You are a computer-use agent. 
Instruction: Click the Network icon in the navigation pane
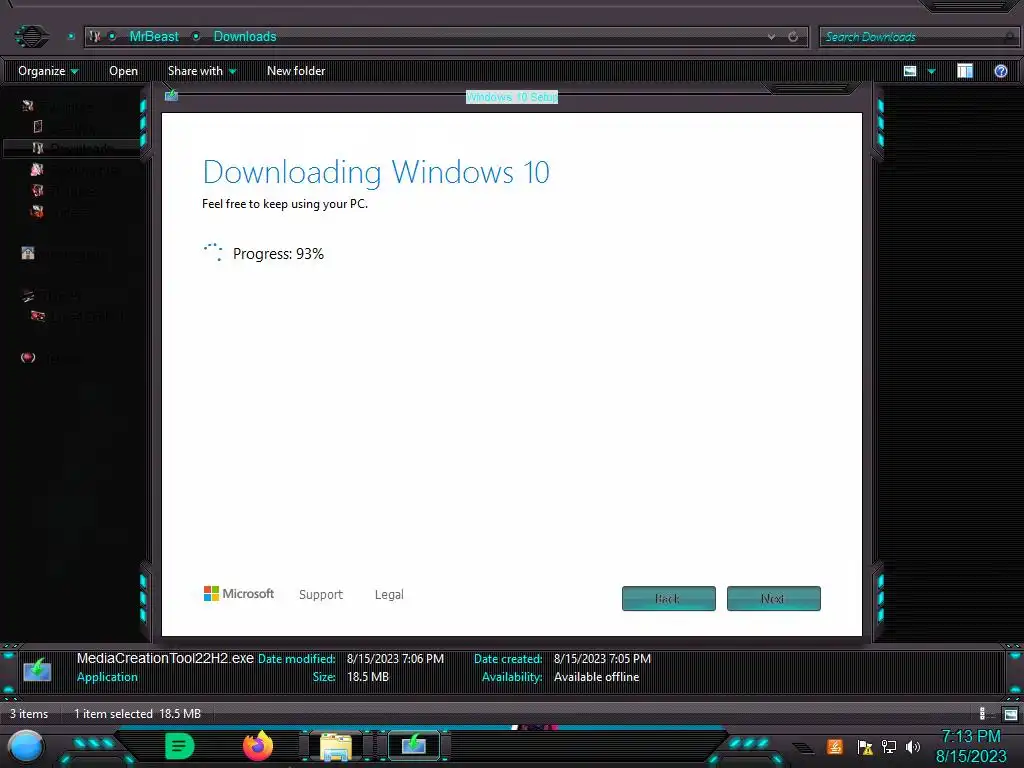(27, 357)
